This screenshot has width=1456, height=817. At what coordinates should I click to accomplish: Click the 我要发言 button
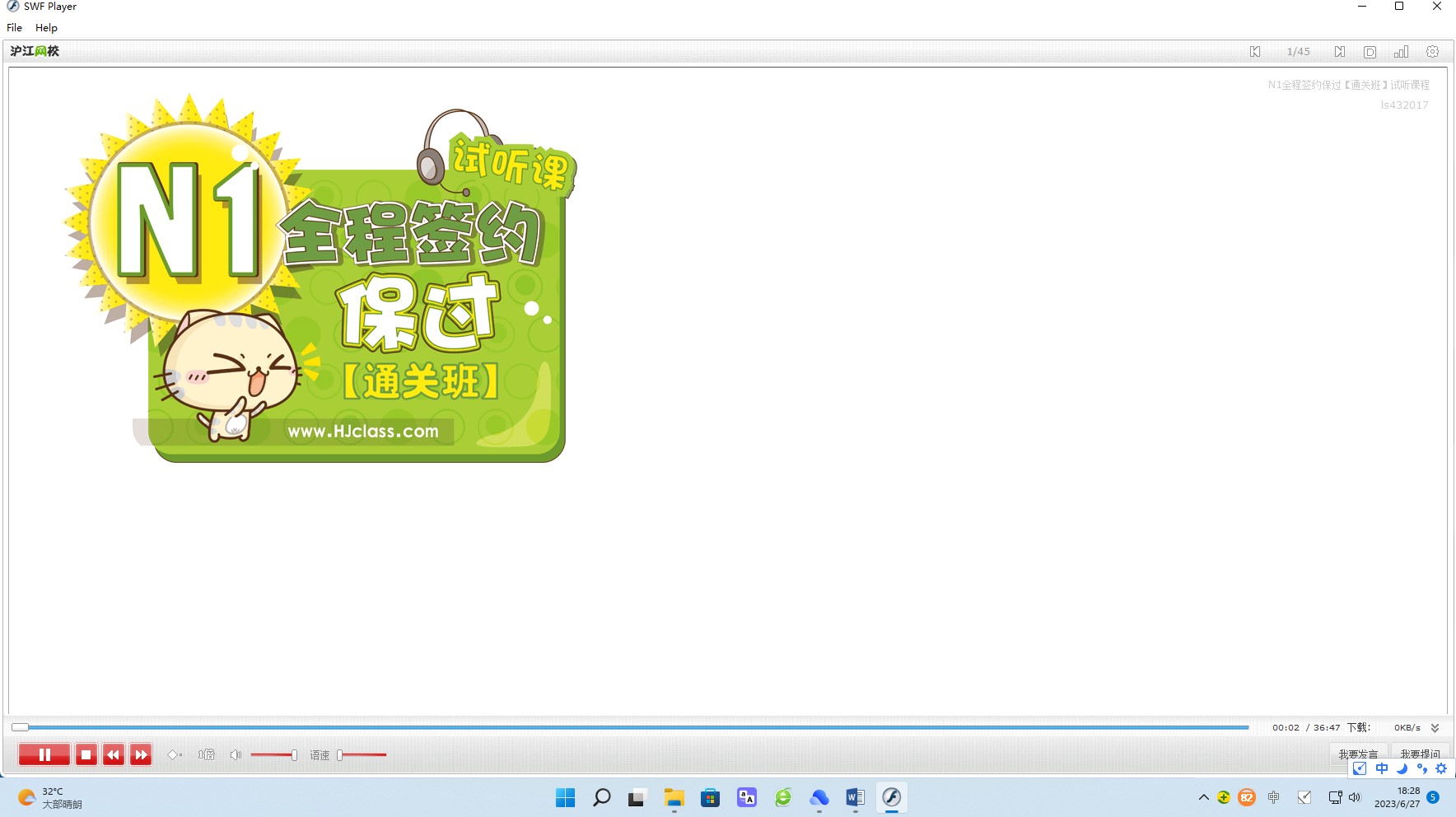pos(1358,754)
